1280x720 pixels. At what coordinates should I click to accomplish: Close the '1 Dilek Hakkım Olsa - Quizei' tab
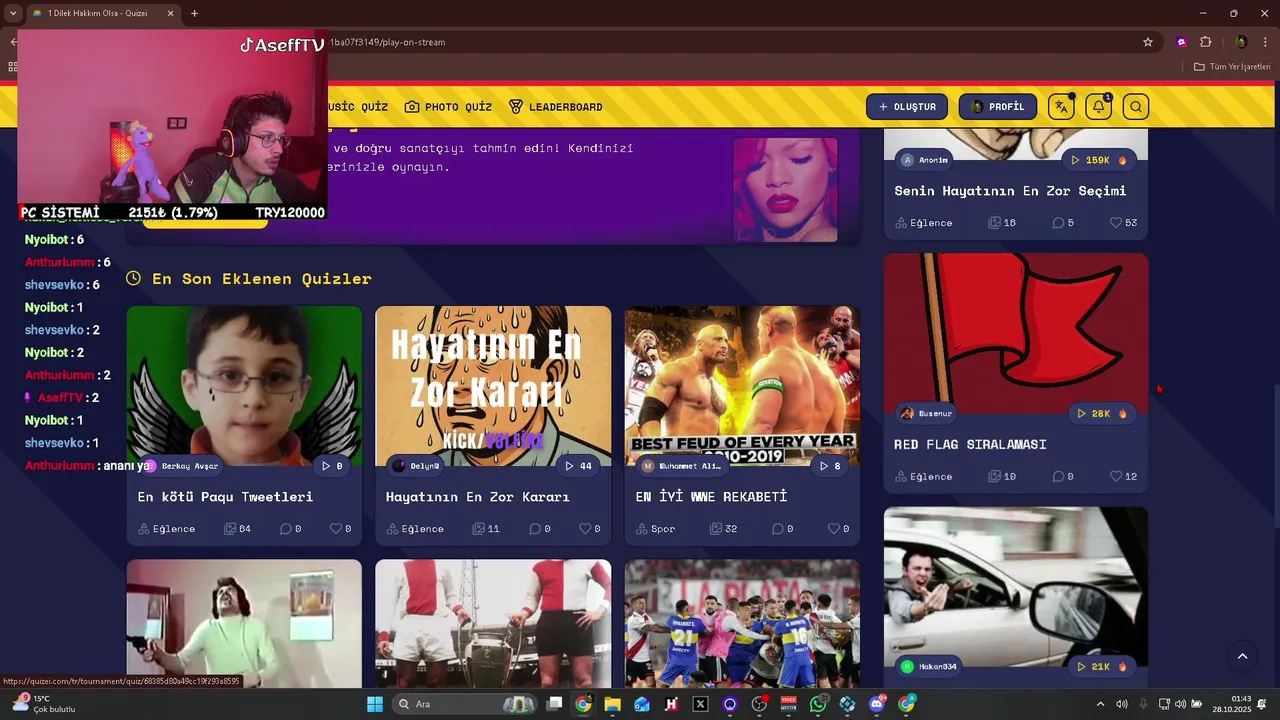click(170, 13)
